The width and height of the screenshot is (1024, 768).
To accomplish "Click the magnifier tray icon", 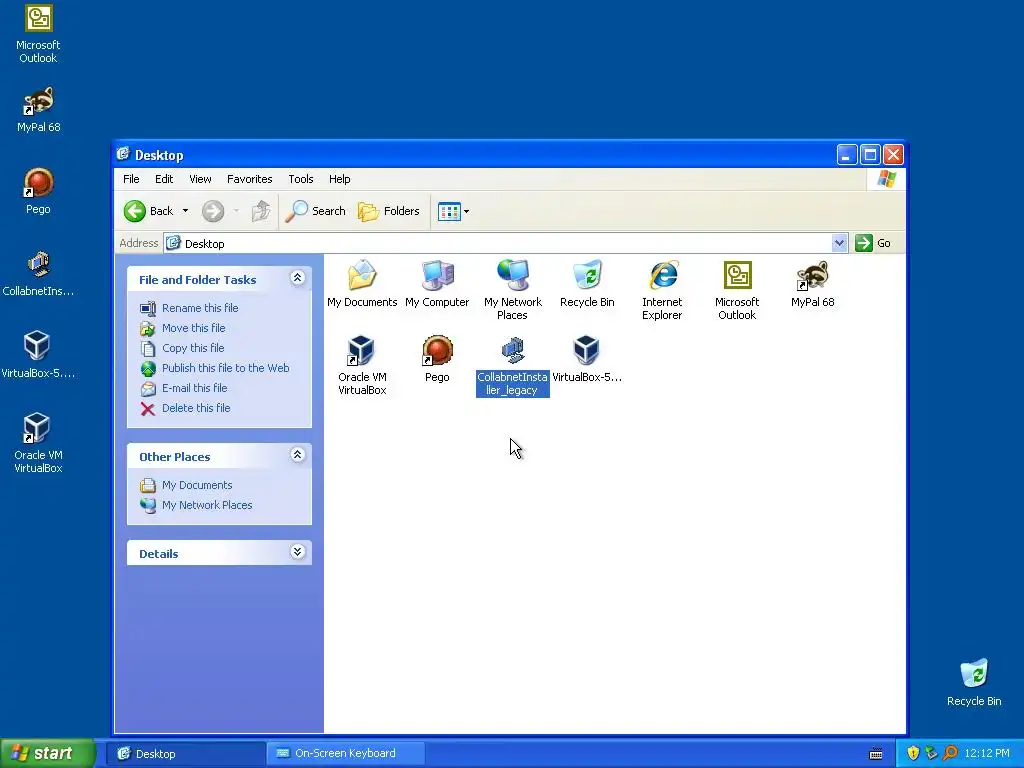I will pos(950,754).
